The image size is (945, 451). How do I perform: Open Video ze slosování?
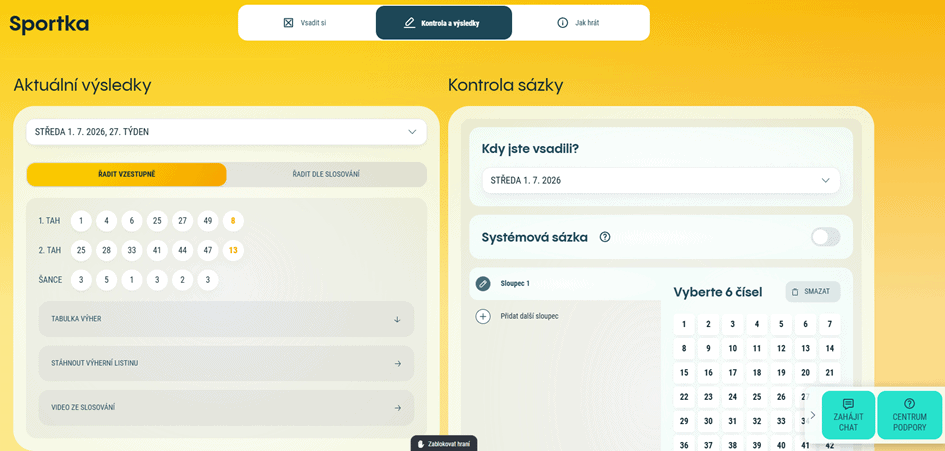(226, 408)
